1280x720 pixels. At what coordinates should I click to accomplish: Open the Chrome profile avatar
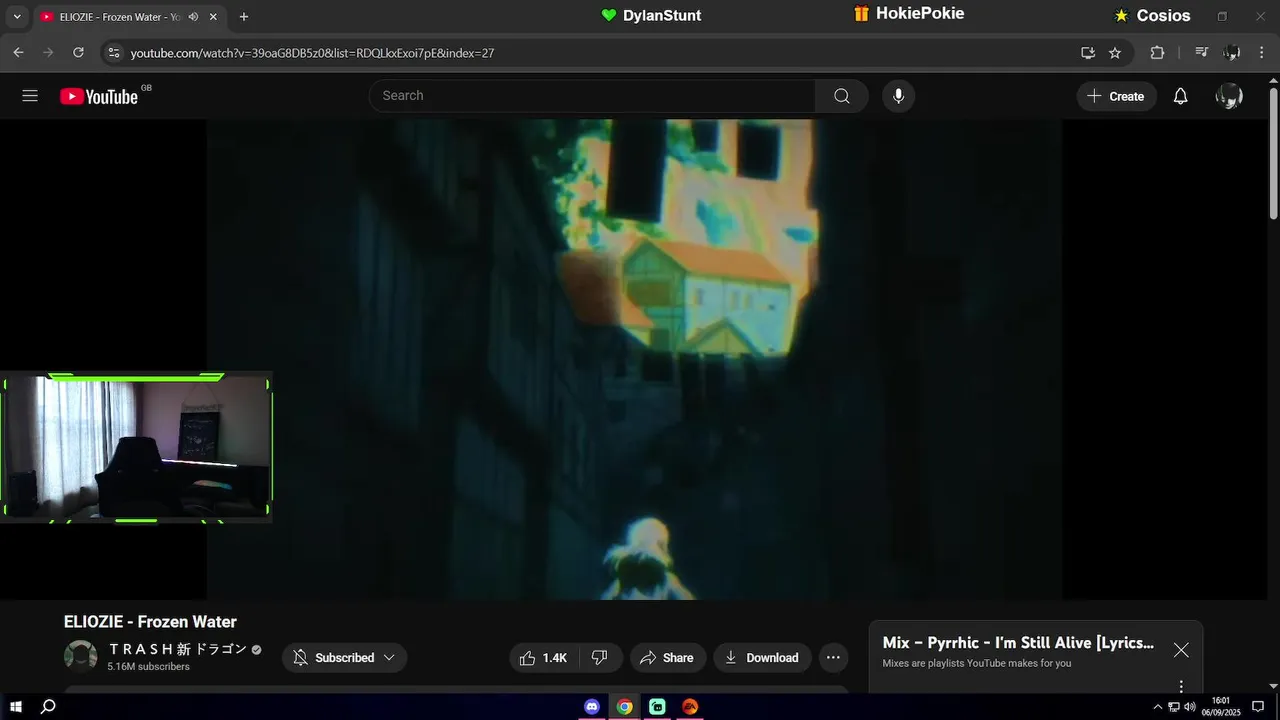pos(1232,53)
